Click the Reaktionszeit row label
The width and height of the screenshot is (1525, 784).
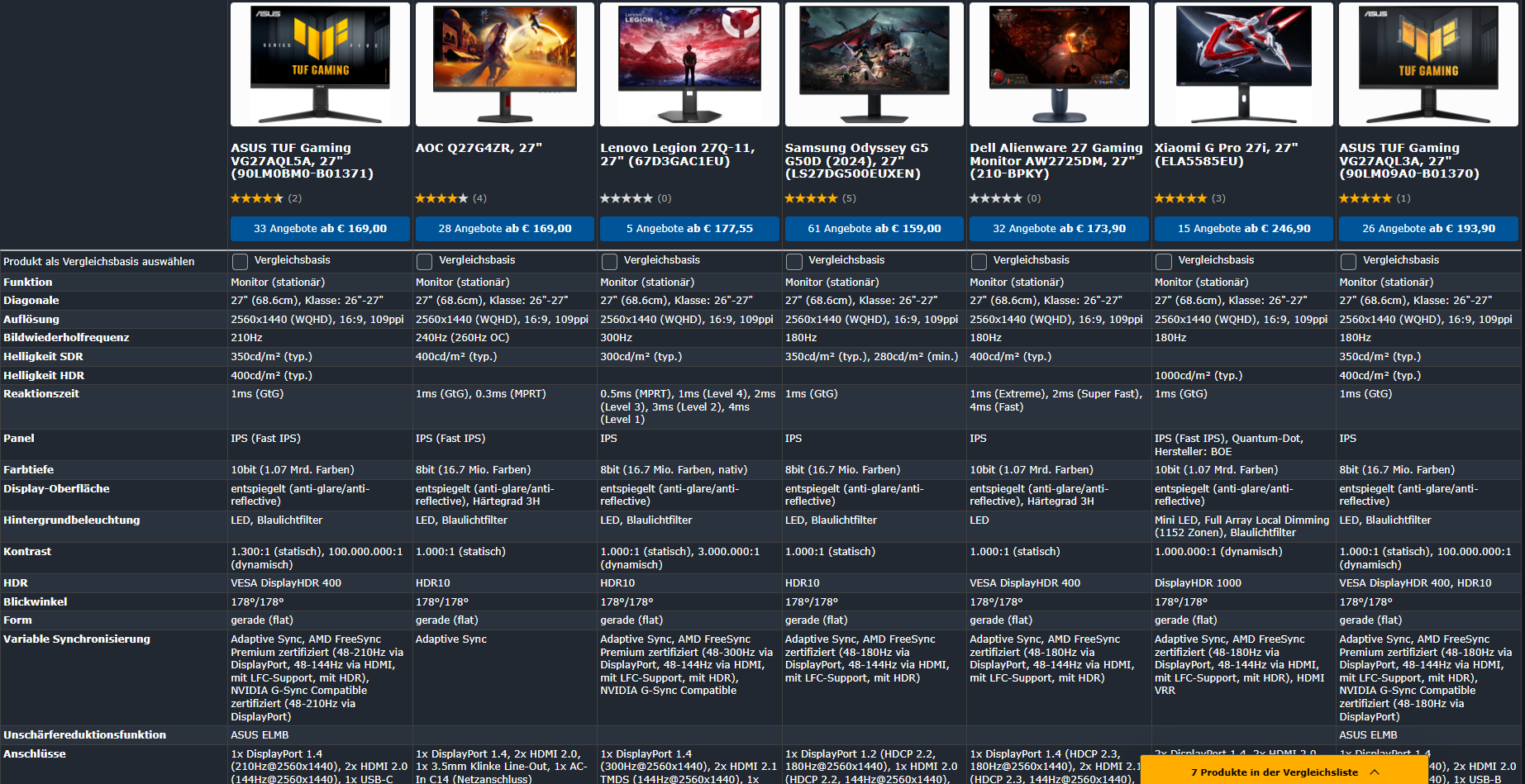coord(41,394)
